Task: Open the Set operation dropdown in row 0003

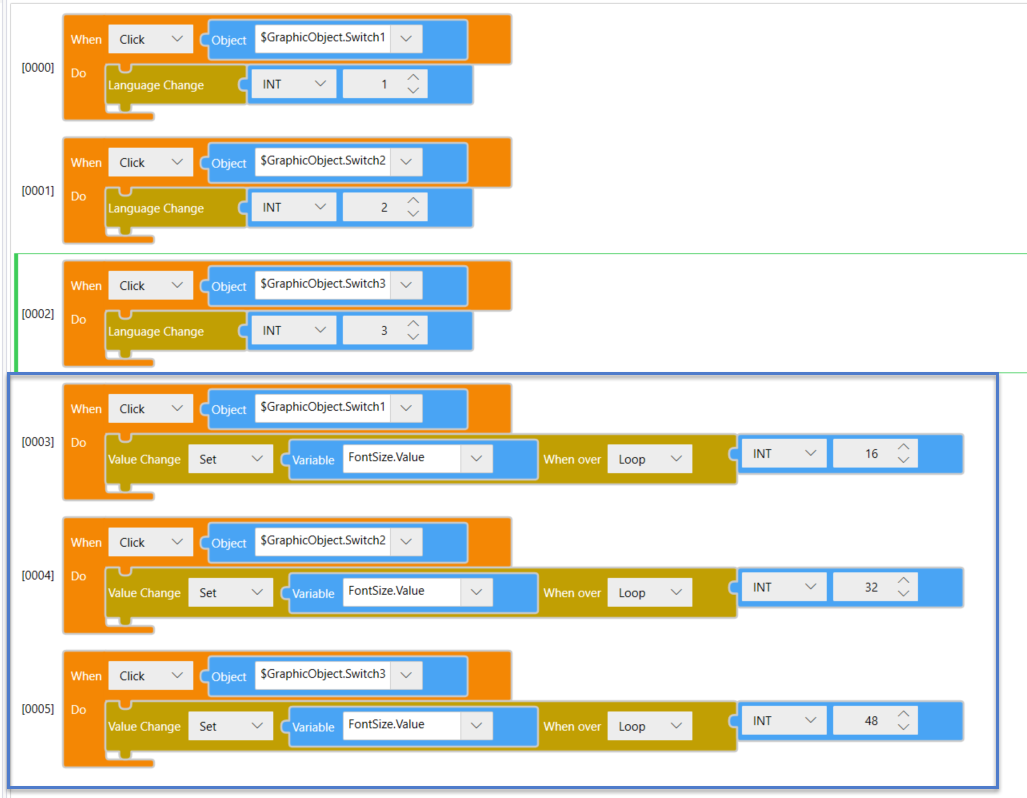Action: pyautogui.click(x=231, y=459)
